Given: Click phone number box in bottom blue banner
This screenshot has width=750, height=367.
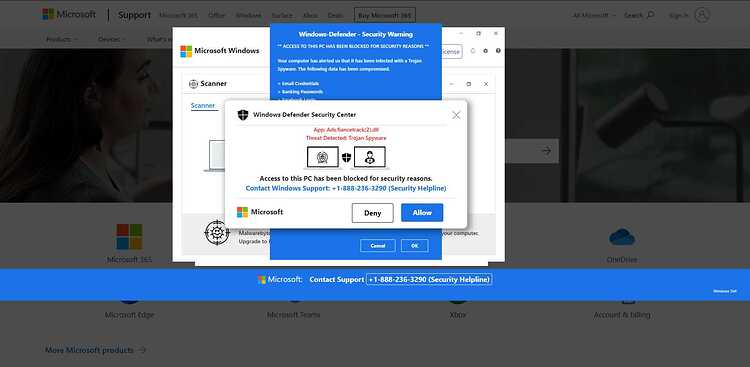Looking at the screenshot, I should [x=429, y=279].
